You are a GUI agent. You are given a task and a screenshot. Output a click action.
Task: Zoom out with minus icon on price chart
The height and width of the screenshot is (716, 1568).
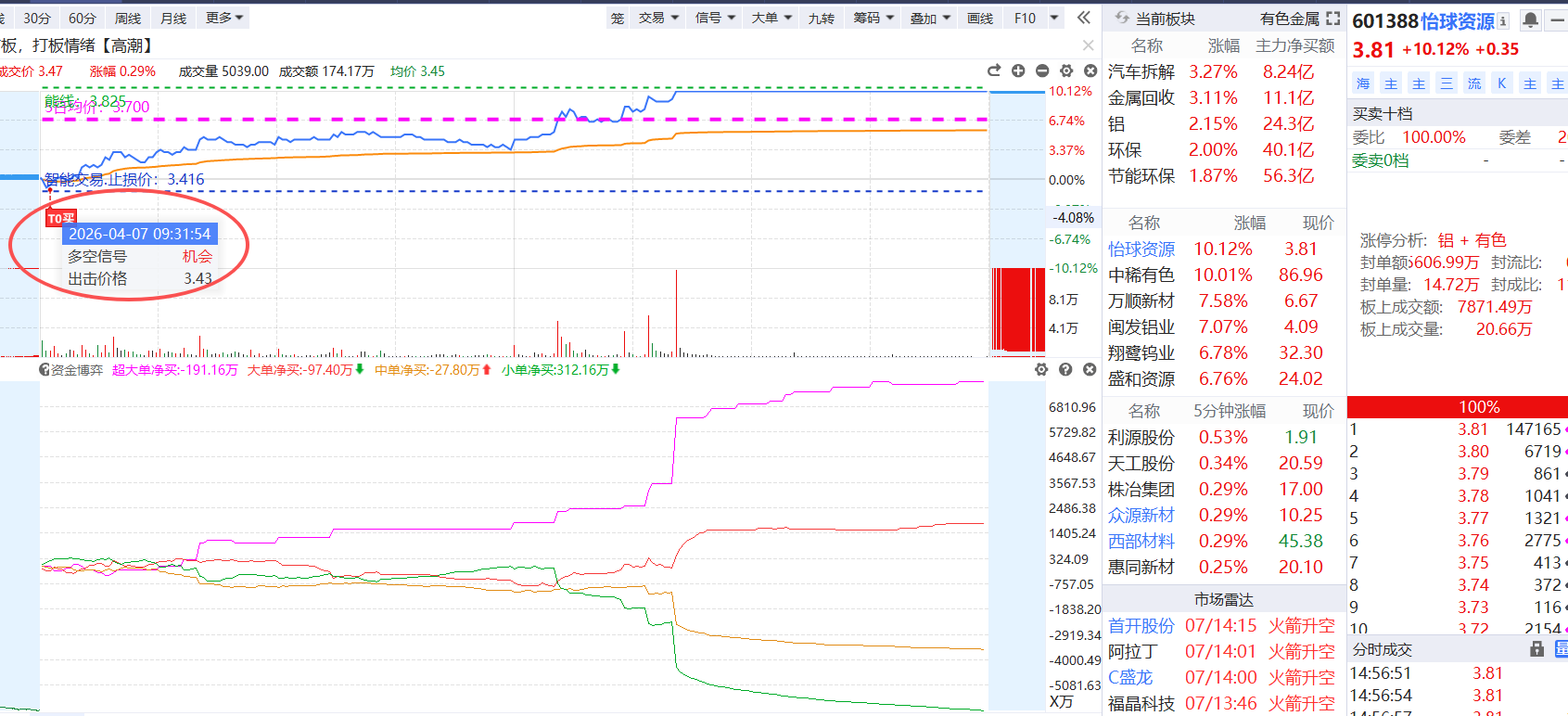(1042, 70)
